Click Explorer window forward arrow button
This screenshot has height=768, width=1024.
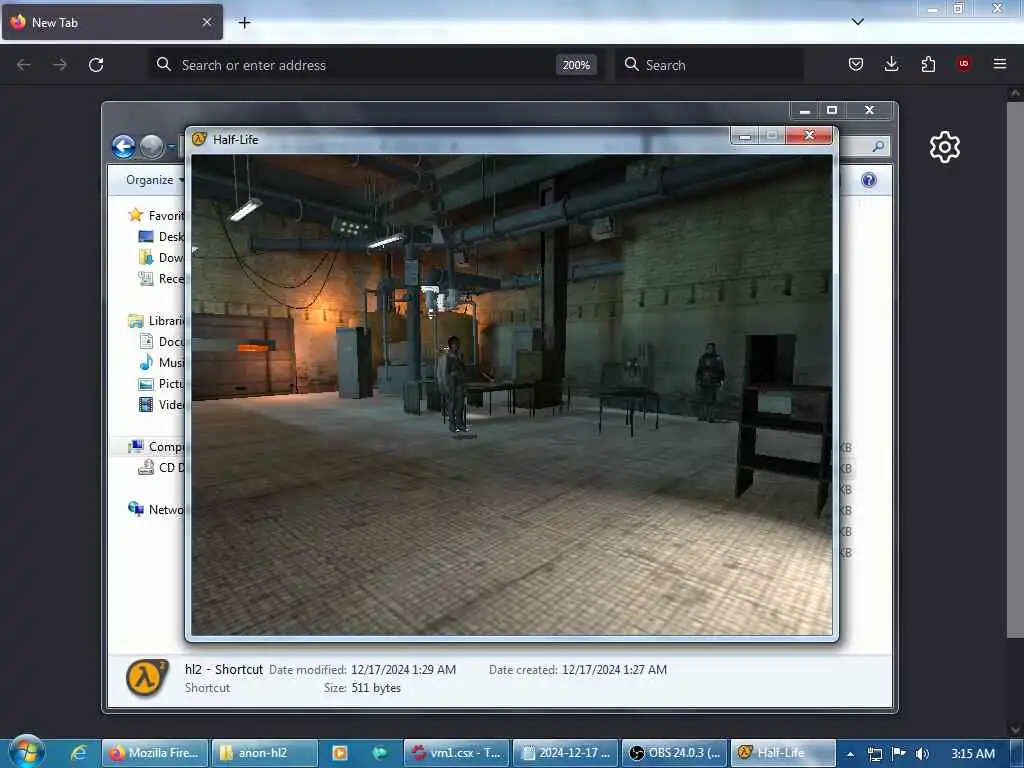[152, 147]
